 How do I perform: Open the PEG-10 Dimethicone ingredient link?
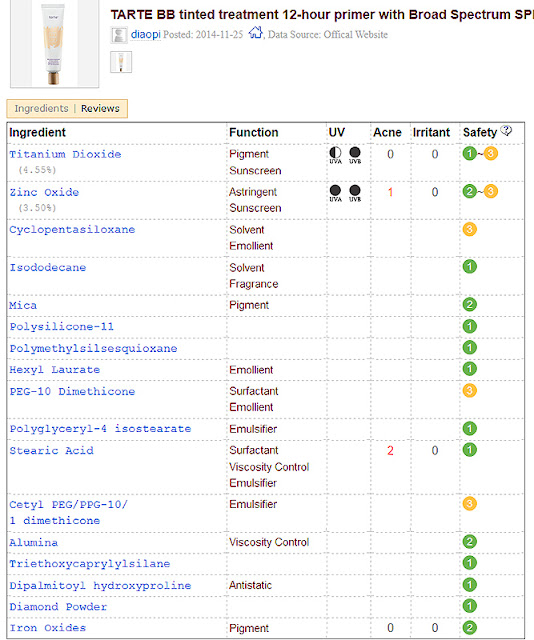pyautogui.click(x=72, y=391)
